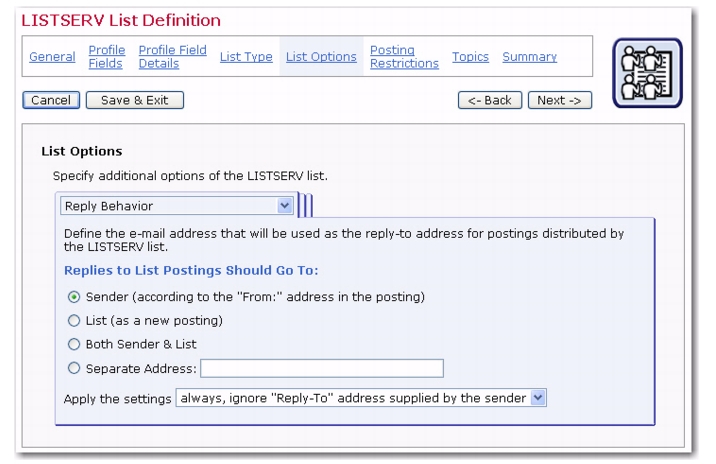Click the 'Apply the settings' label
This screenshot has width=716, height=464.
click(x=117, y=399)
